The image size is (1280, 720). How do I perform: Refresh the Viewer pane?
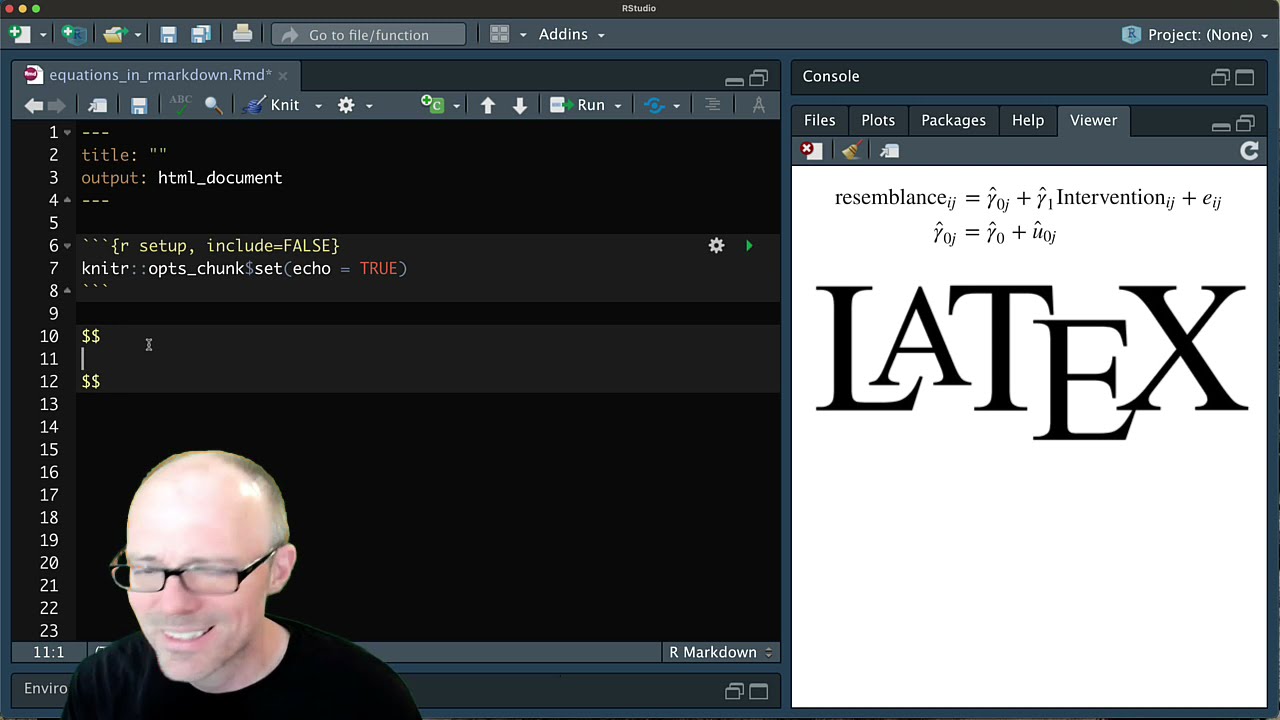(x=1249, y=151)
